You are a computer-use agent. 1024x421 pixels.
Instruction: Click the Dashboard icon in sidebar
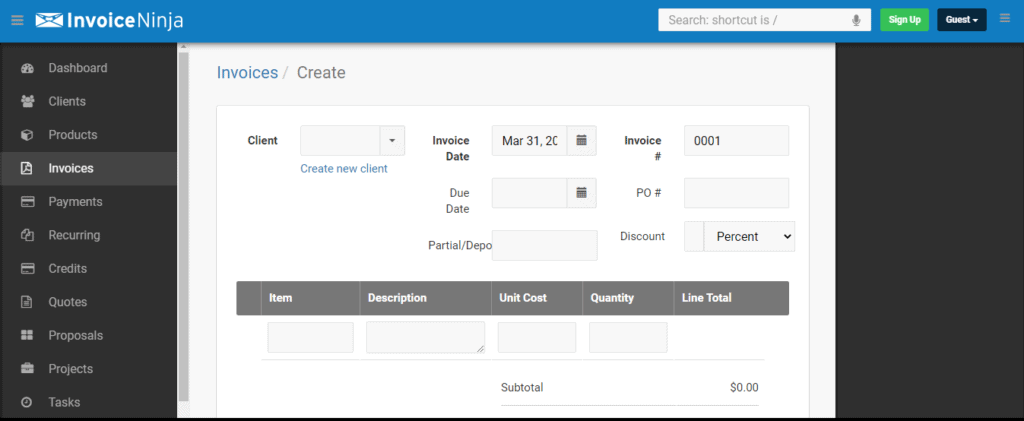[x=28, y=69]
